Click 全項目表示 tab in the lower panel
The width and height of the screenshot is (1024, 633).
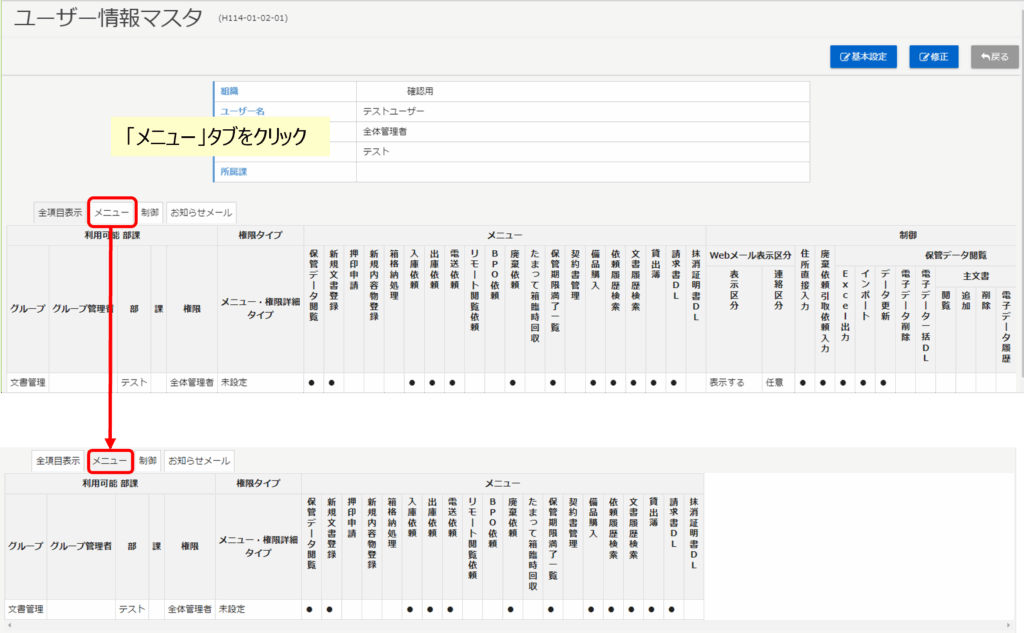click(x=58, y=461)
